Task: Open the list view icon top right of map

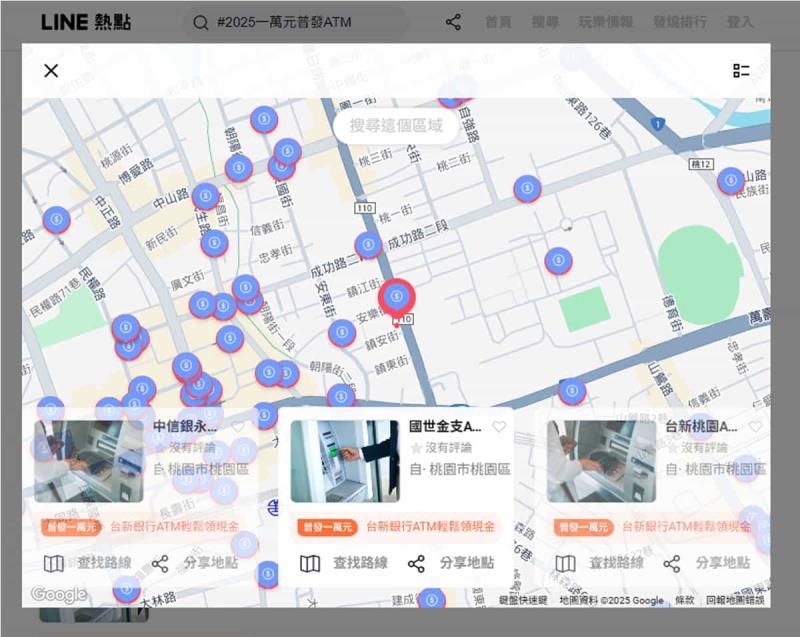Action: coord(741,71)
